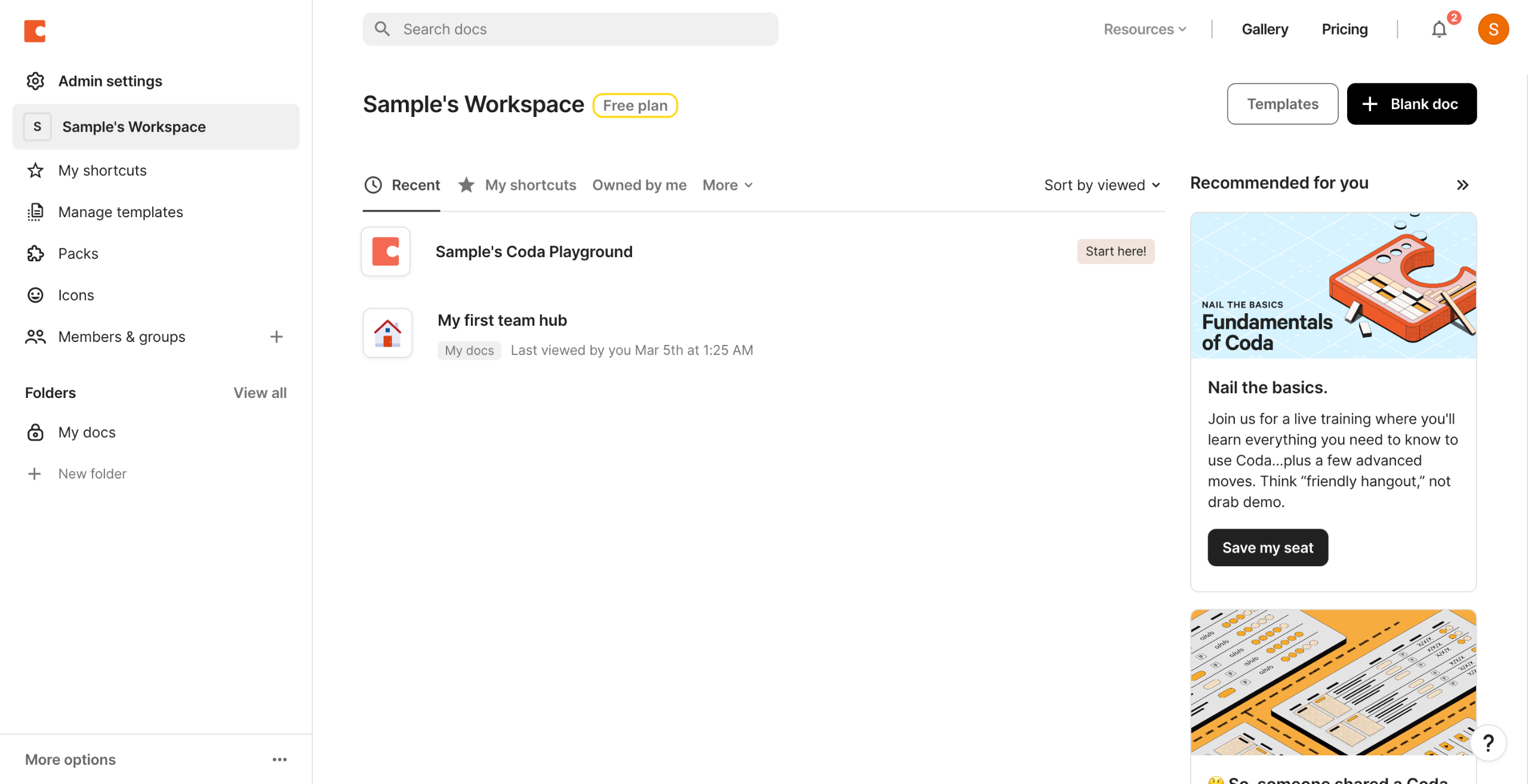Screen dimensions: 1528x784
Task: Open Admin settings gear icon
Action: click(35, 81)
